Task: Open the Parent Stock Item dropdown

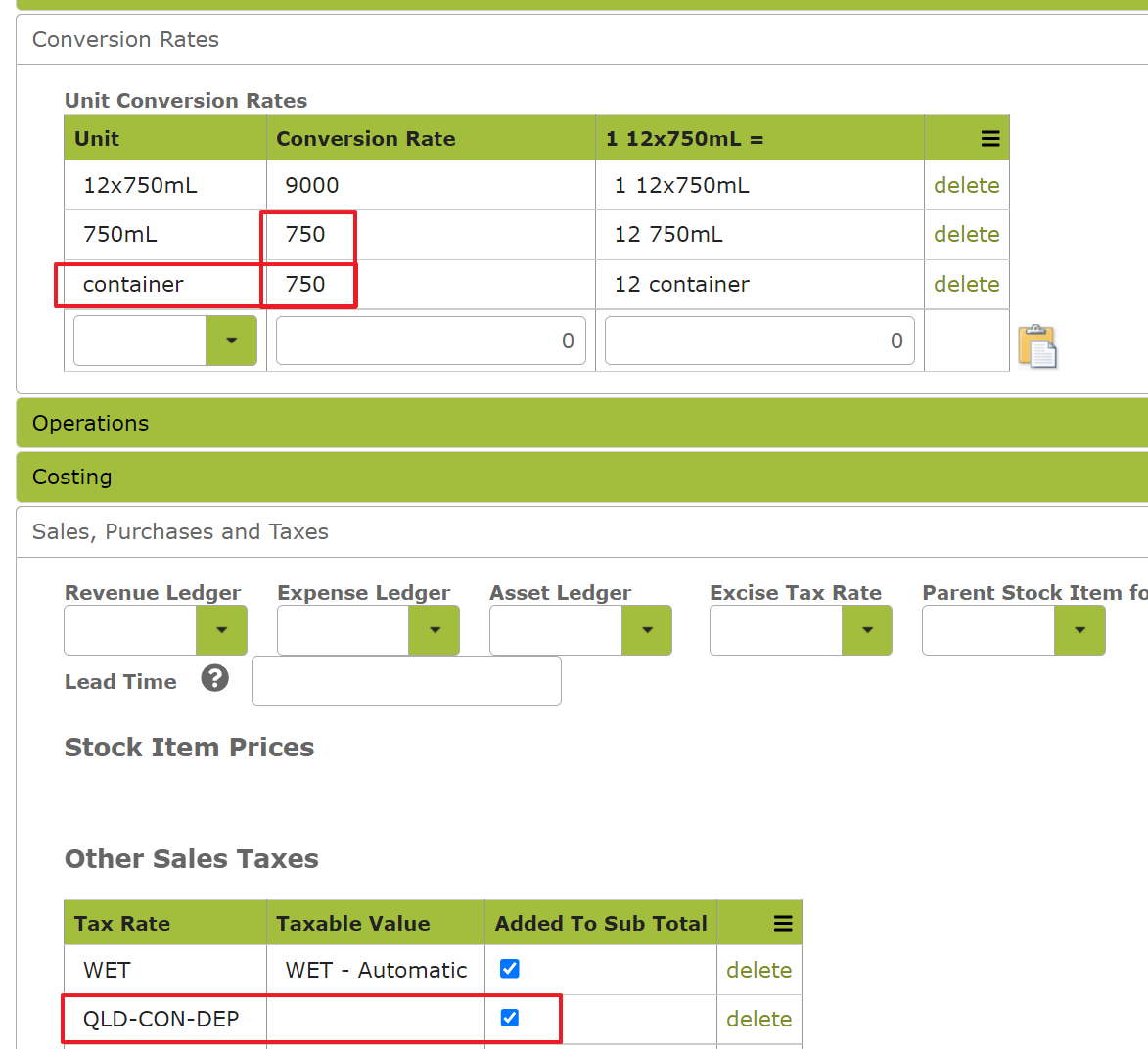Action: 1079,629
